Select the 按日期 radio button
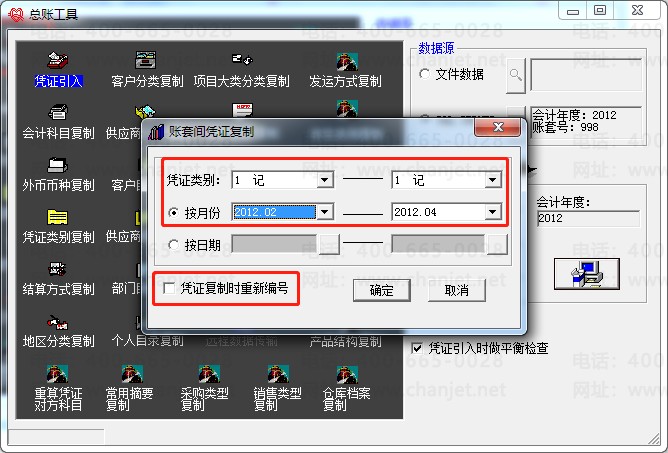668x453 pixels. pyautogui.click(x=174, y=244)
